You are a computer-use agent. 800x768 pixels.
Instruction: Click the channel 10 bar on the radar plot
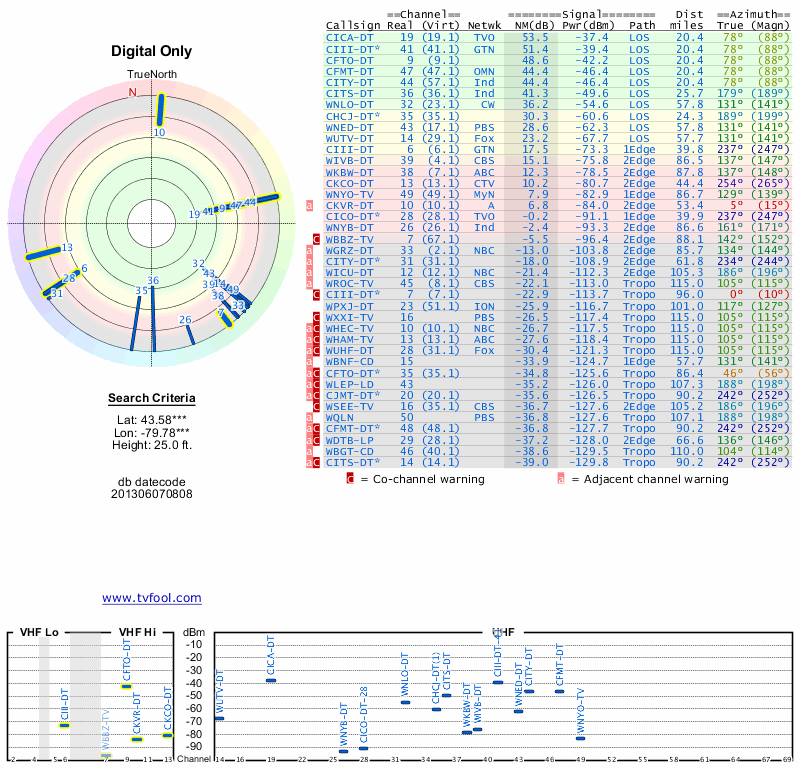tap(160, 109)
